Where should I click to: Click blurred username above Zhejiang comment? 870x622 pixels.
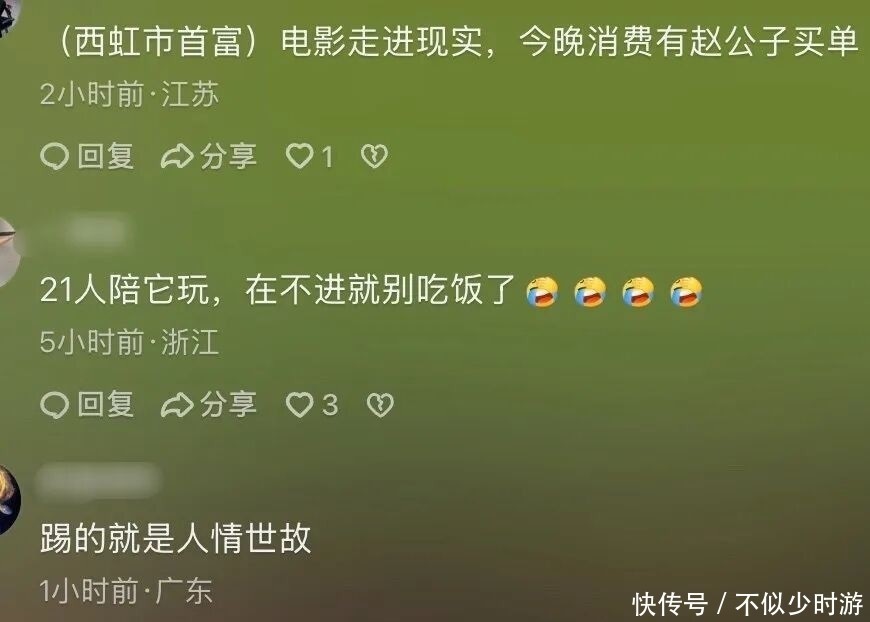click(95, 231)
